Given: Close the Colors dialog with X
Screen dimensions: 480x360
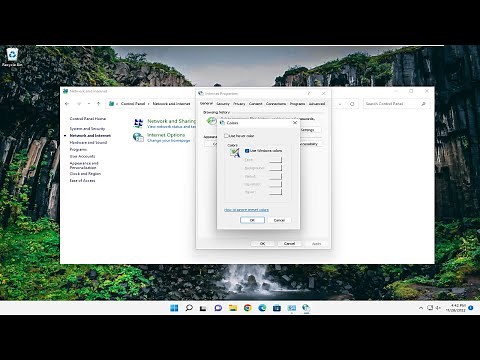Looking at the screenshot, I should 295,123.
